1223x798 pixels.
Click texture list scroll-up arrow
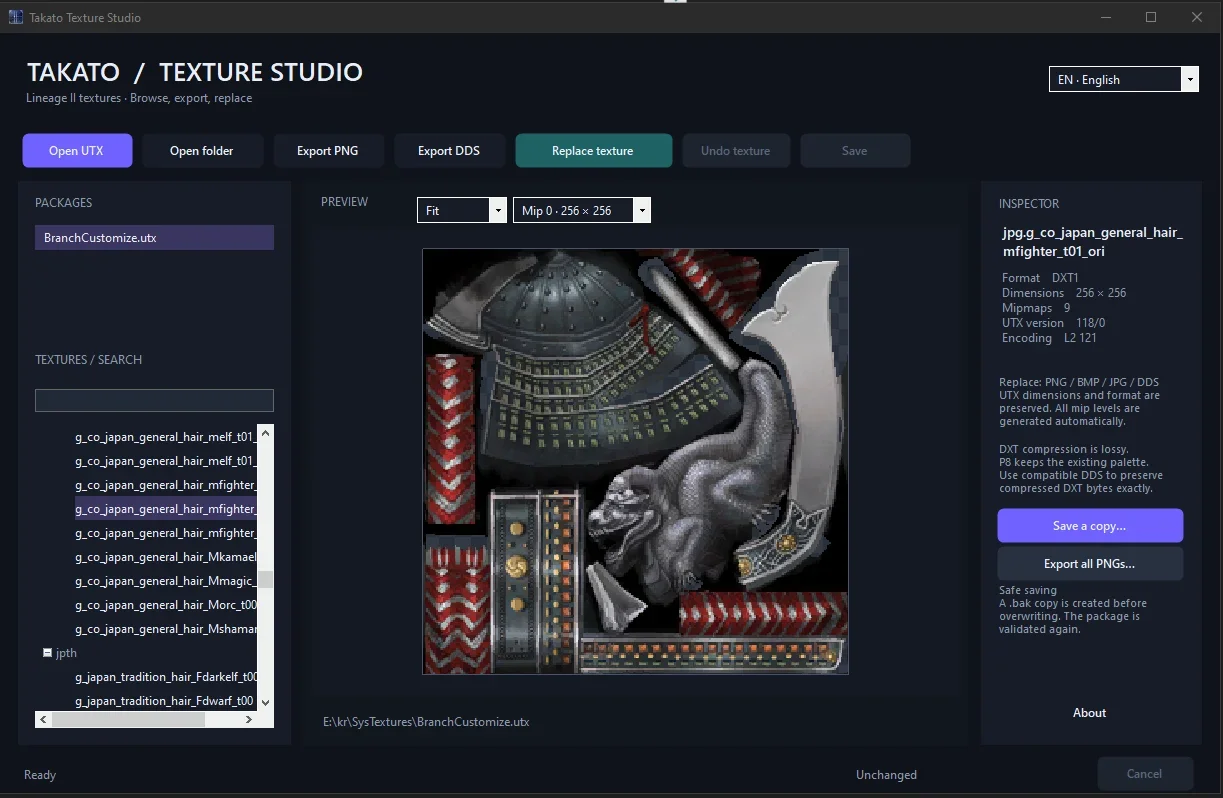click(x=265, y=433)
